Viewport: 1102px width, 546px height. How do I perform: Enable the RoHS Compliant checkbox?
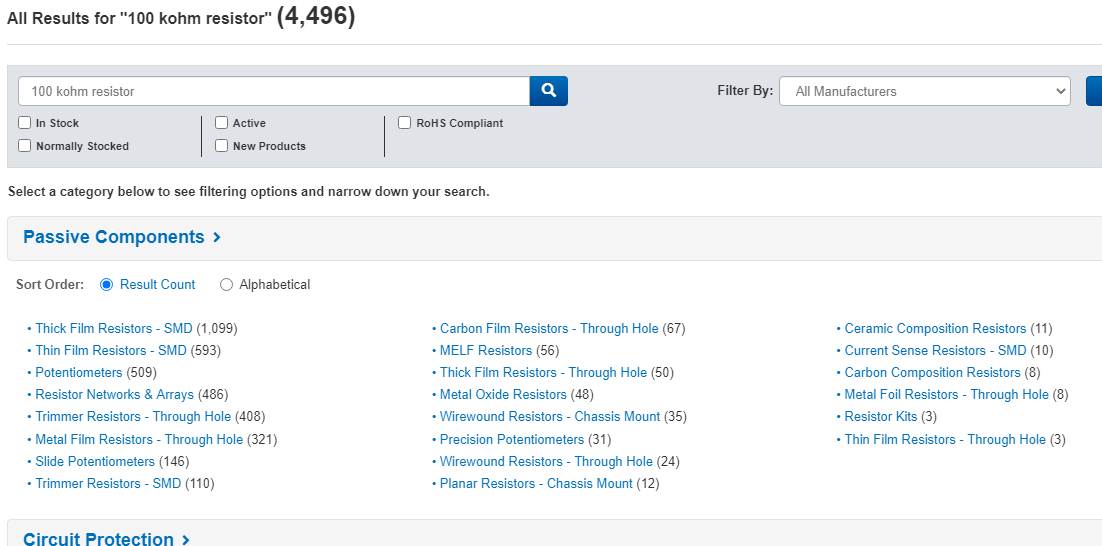click(x=404, y=123)
